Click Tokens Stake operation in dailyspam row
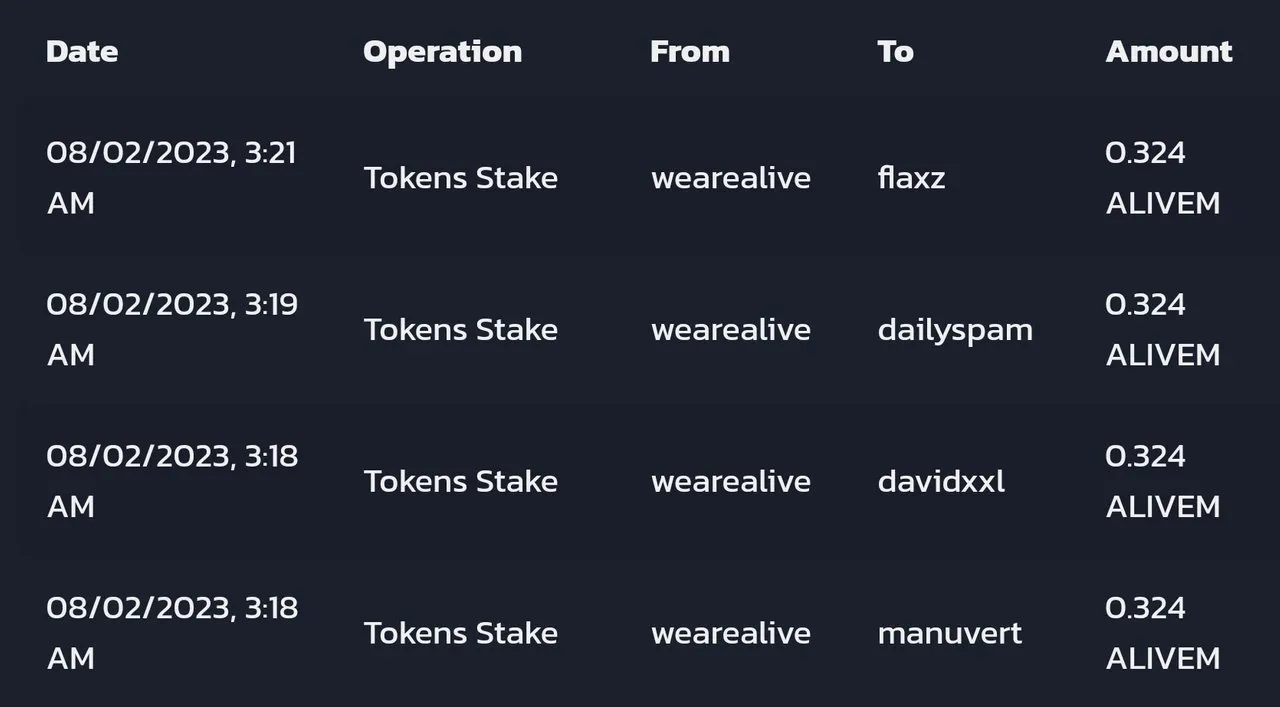1280x707 pixels. coord(460,330)
